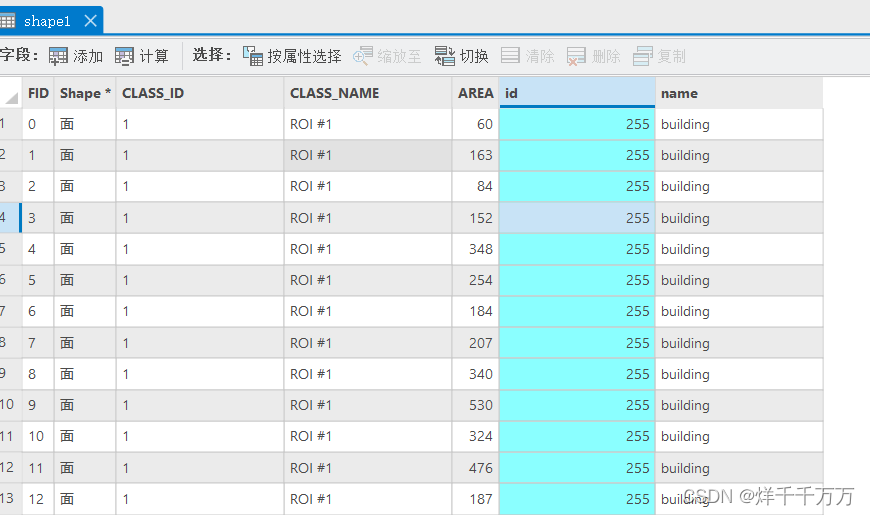This screenshot has width=870, height=515.
Task: Click the FID column header
Action: [x=38, y=93]
